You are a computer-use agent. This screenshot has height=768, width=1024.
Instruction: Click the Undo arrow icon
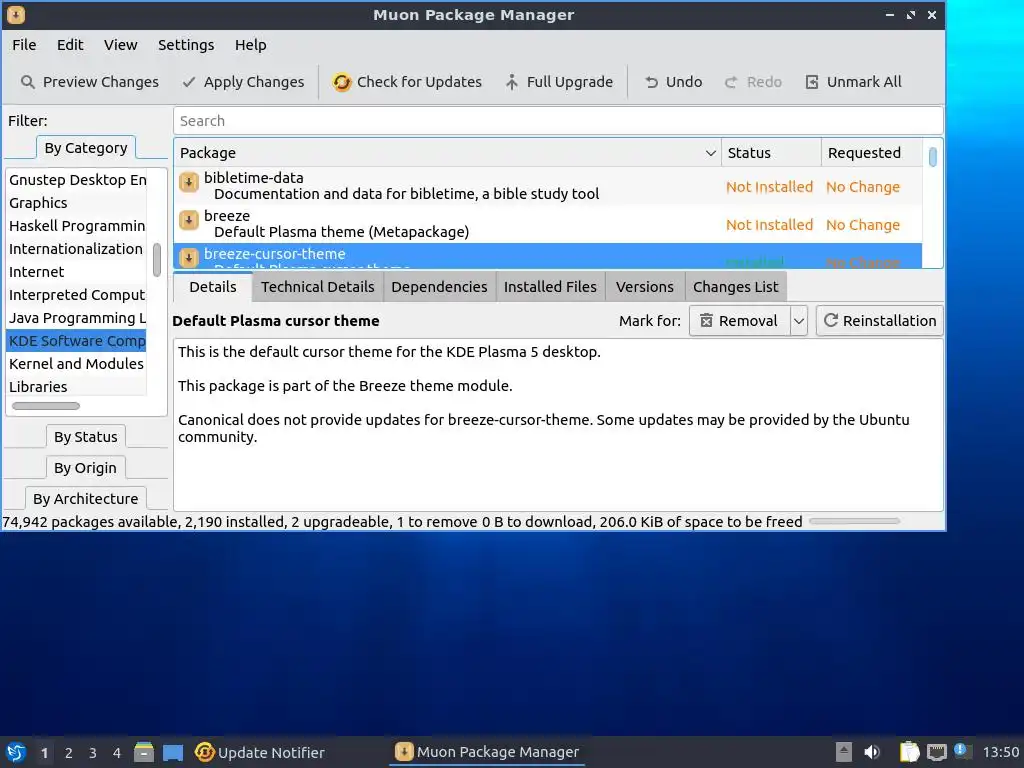click(651, 82)
